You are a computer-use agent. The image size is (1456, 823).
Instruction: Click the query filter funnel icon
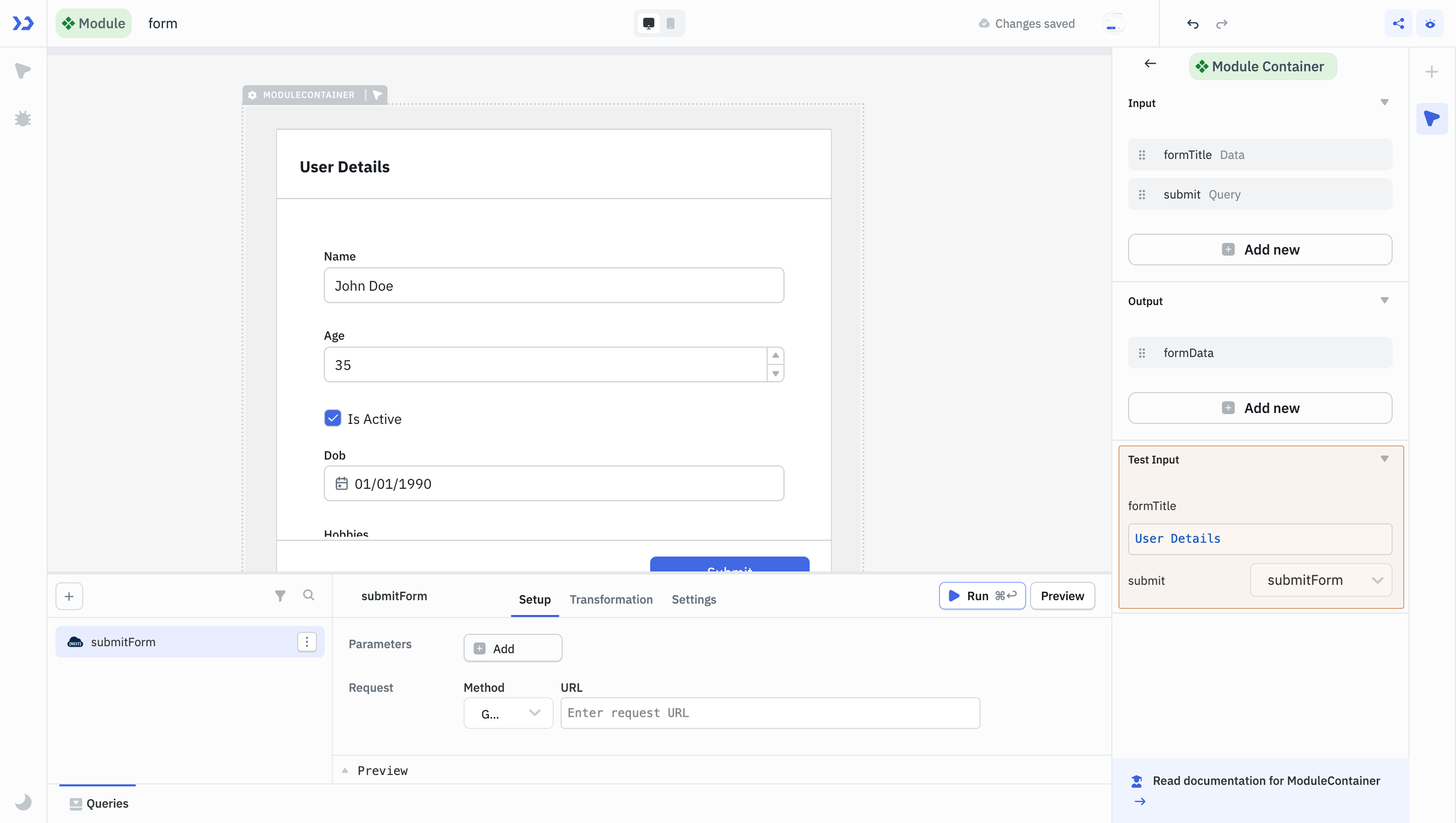(280, 595)
